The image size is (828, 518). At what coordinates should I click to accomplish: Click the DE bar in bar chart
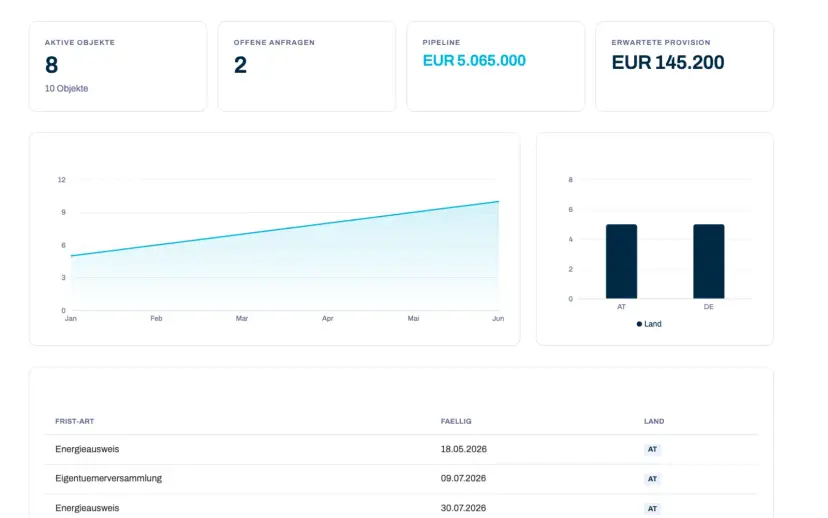[x=709, y=261]
